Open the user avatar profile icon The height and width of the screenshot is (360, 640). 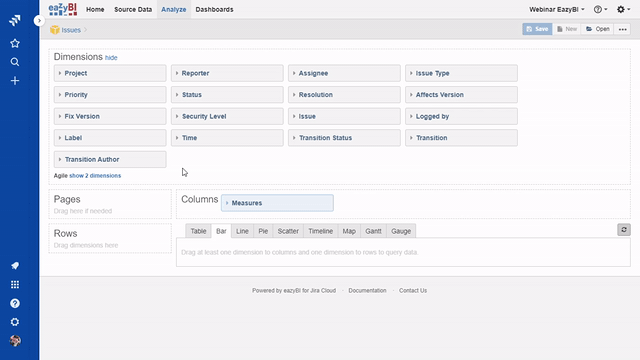(15, 341)
